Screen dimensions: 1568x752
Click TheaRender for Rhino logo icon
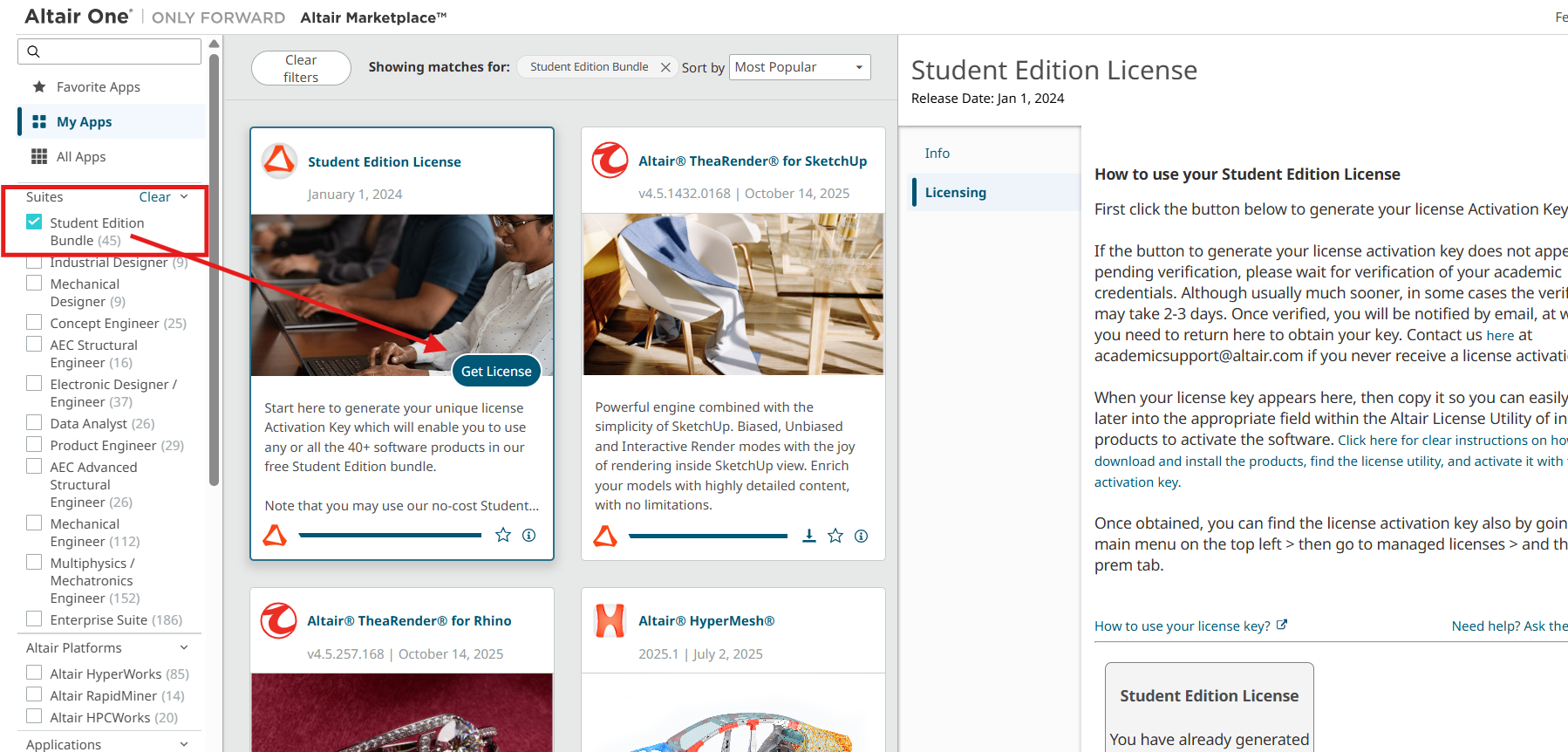[279, 620]
